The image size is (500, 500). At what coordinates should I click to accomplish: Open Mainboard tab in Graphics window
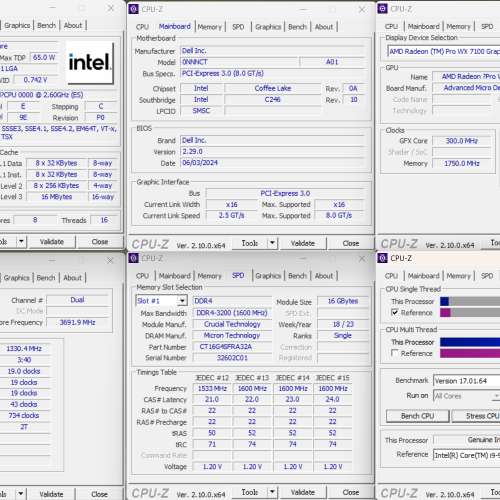tap(424, 26)
